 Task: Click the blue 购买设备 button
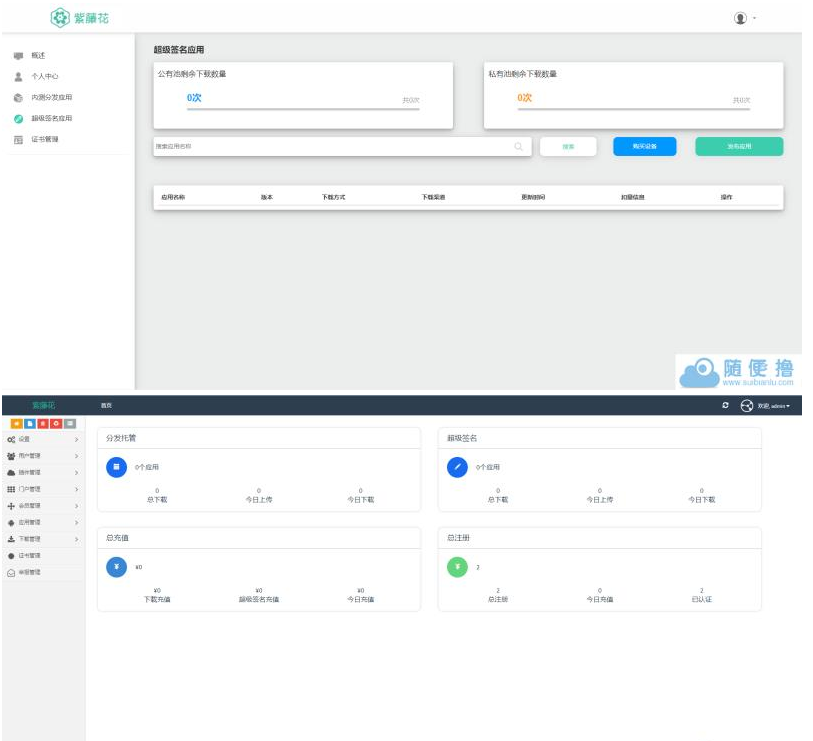coord(644,146)
